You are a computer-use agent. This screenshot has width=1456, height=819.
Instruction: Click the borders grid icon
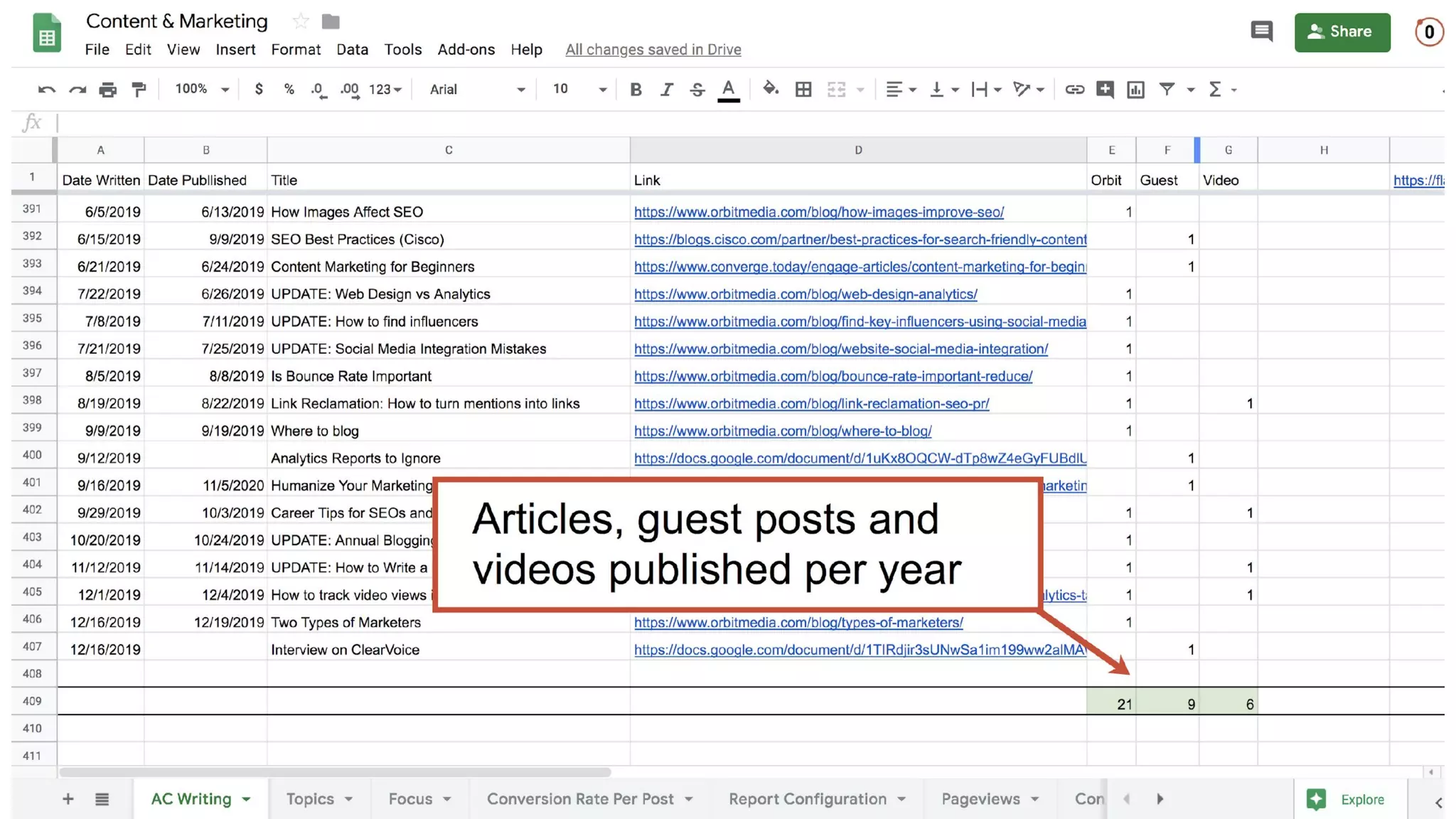pyautogui.click(x=803, y=90)
